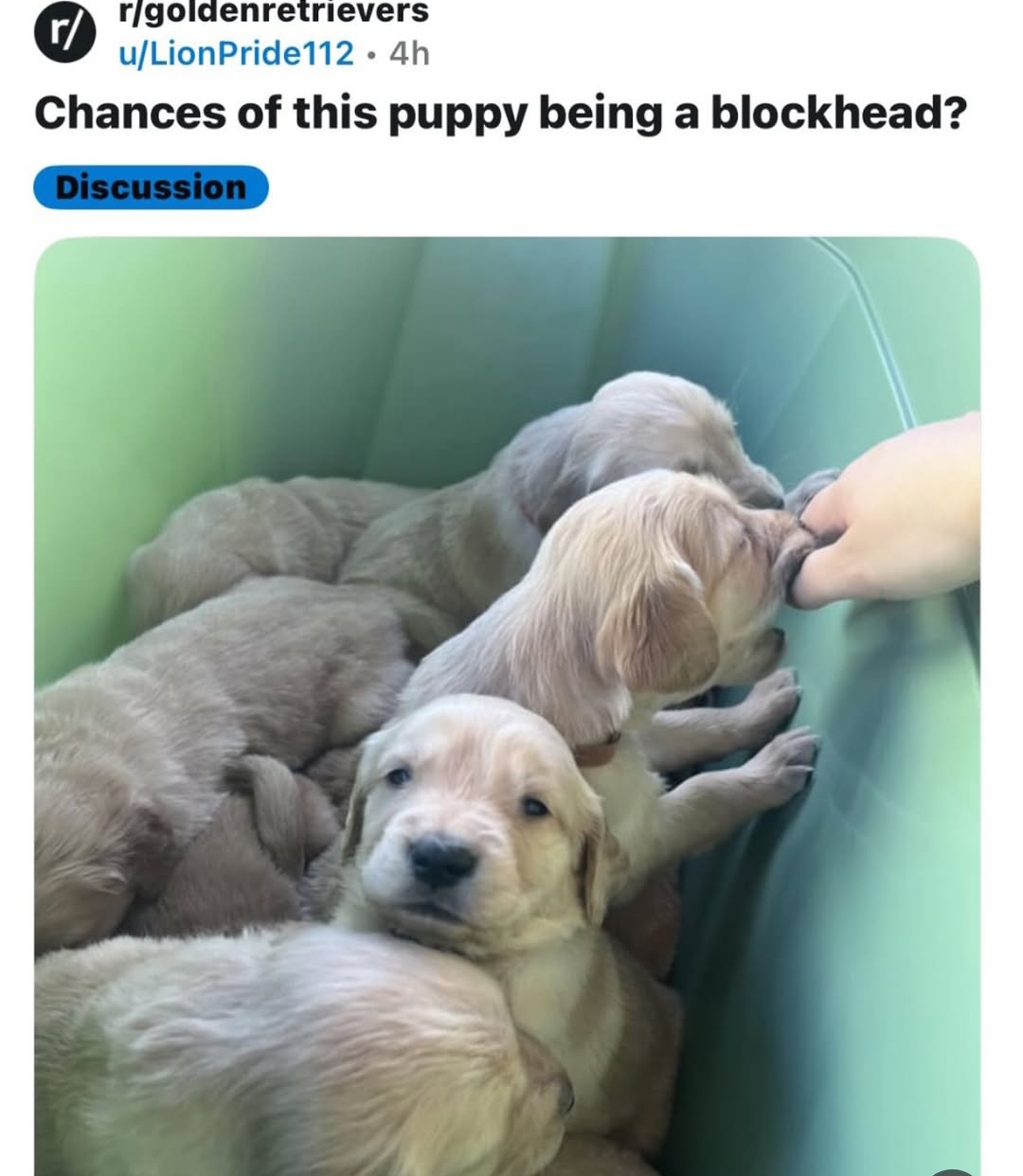Tap the r/ subreddit avatar icon
This screenshot has width=1023, height=1176.
(64, 33)
